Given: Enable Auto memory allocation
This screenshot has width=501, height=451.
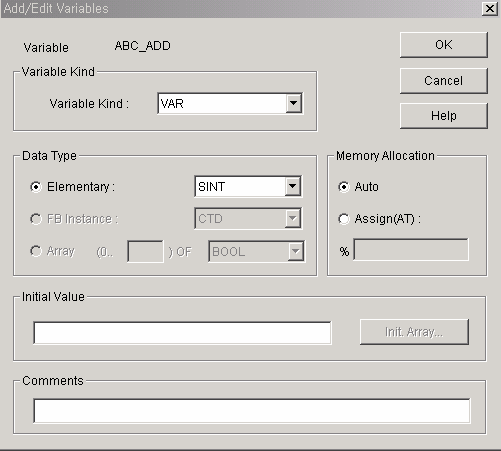Looking at the screenshot, I should [x=344, y=187].
